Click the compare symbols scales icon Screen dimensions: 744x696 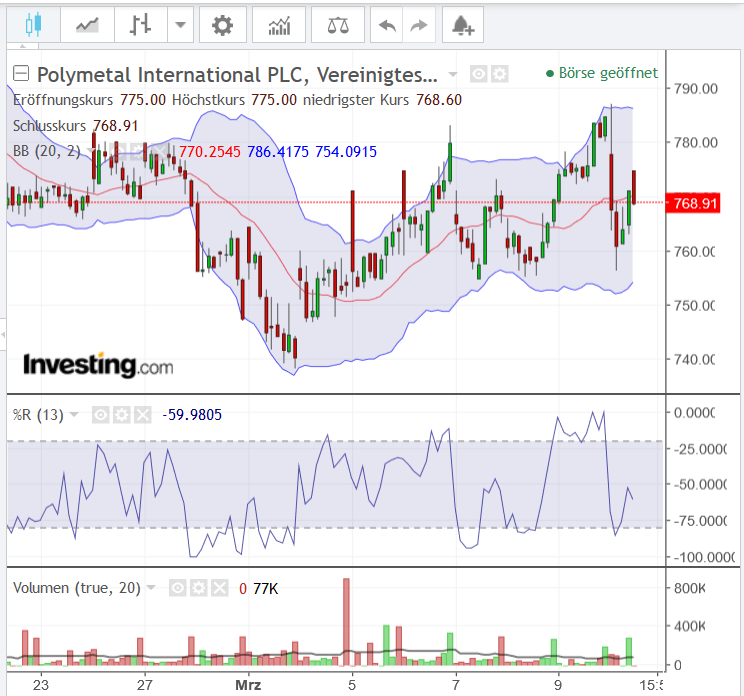pyautogui.click(x=338, y=25)
